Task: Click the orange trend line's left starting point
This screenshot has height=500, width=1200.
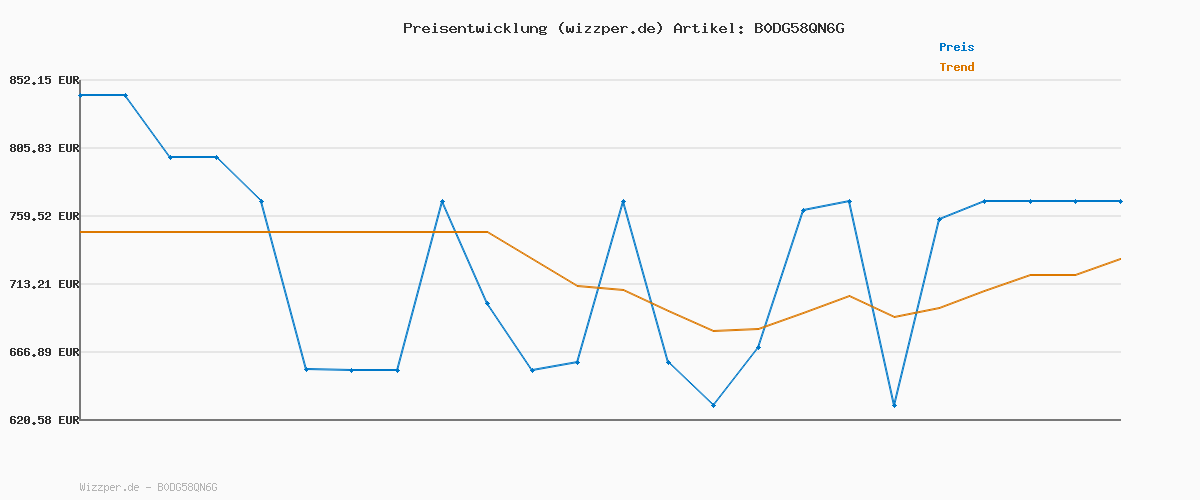Action: (80, 232)
